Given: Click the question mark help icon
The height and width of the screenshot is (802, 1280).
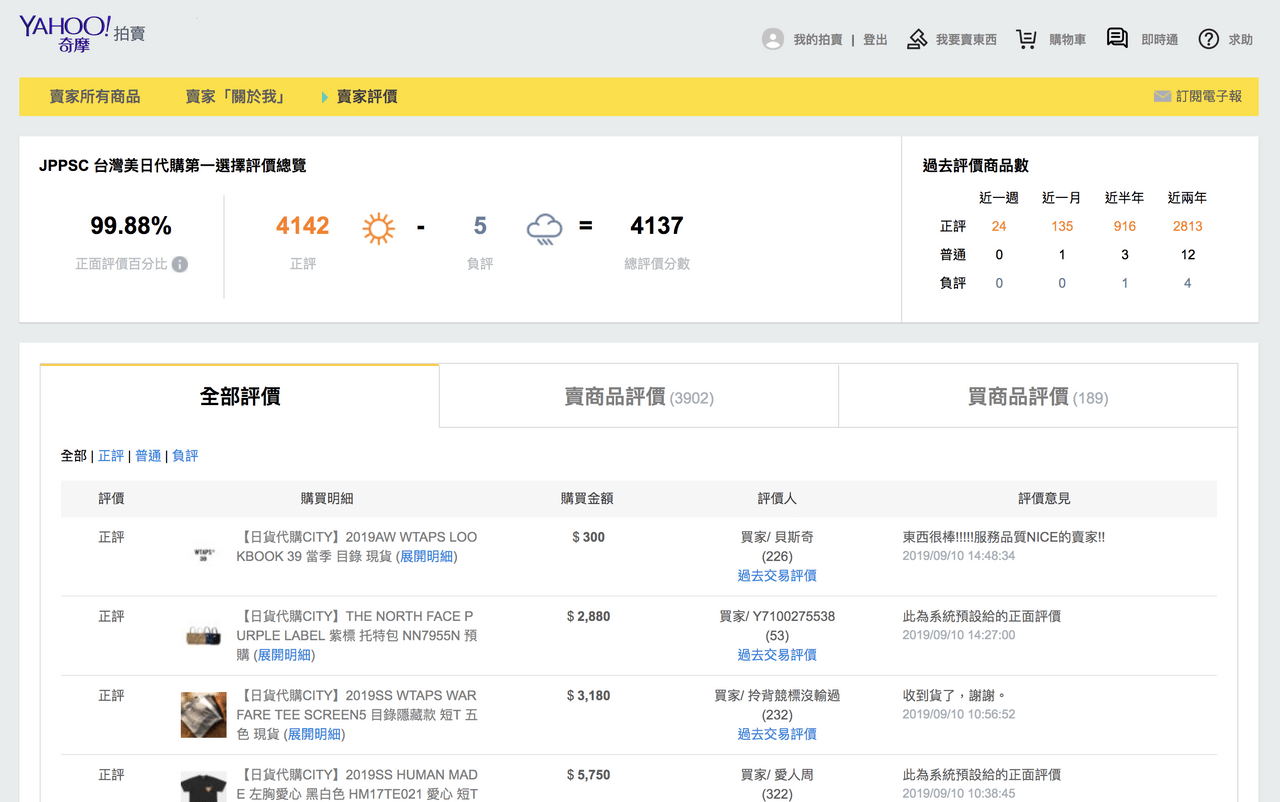Looking at the screenshot, I should 1209,39.
